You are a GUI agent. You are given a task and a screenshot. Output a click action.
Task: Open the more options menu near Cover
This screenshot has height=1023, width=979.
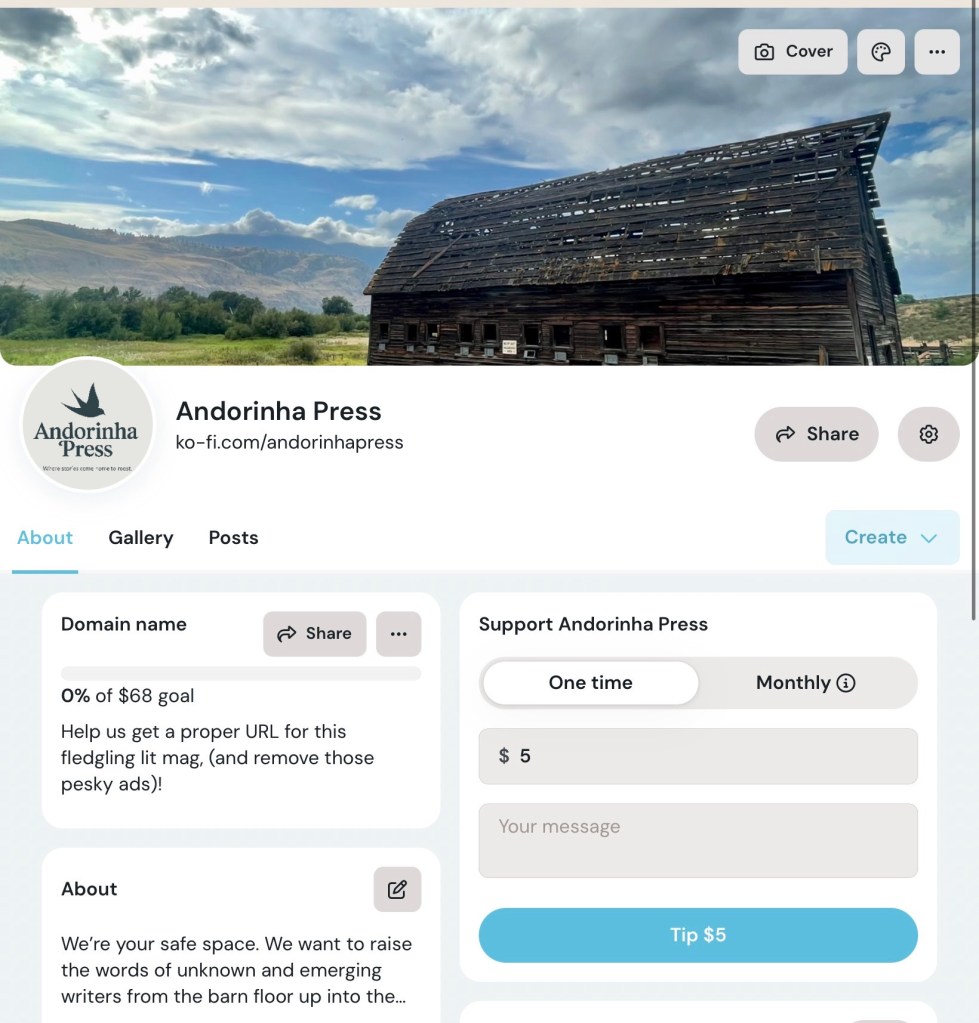(936, 51)
